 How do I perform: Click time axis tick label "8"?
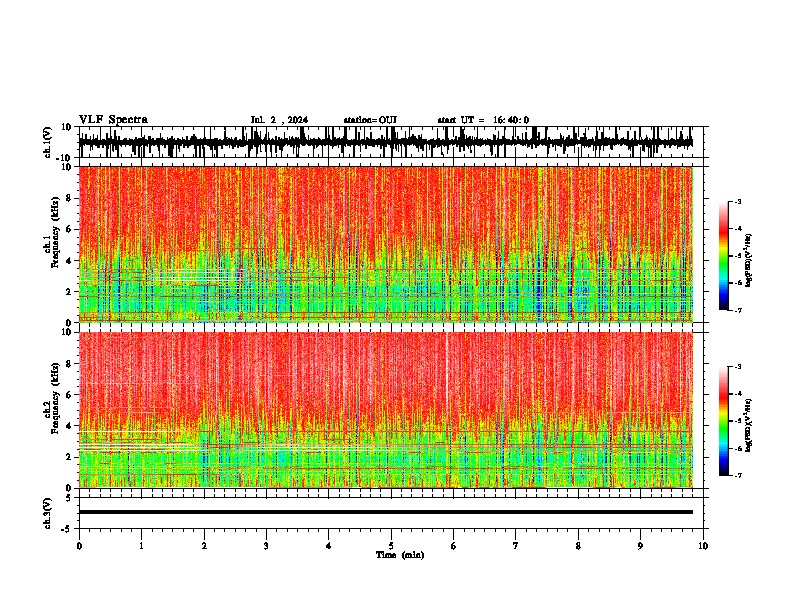(578, 546)
